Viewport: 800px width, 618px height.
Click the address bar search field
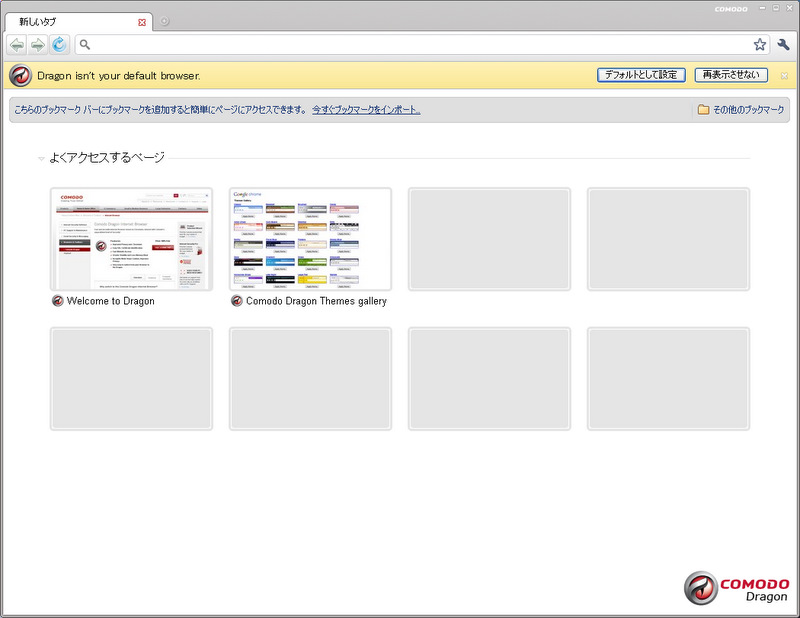(421, 45)
